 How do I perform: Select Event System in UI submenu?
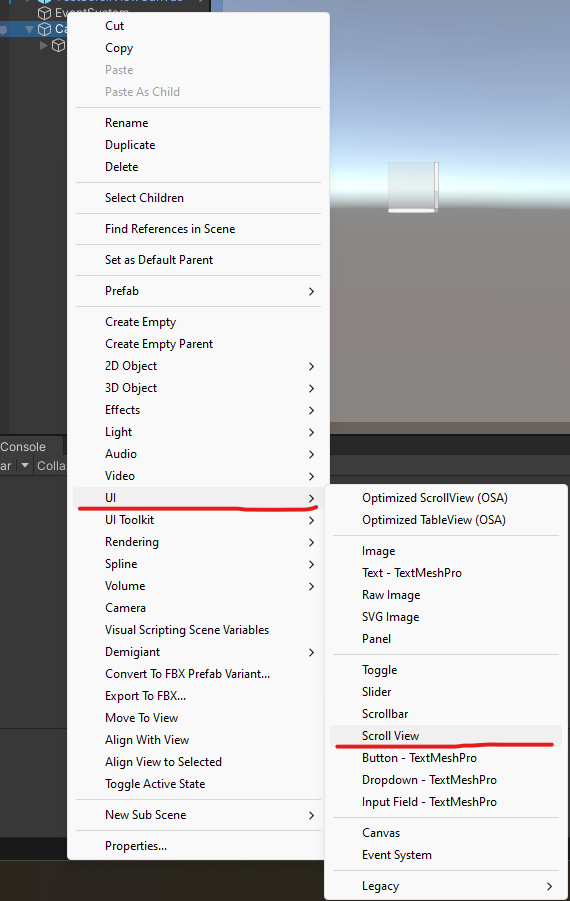[x=446, y=855]
